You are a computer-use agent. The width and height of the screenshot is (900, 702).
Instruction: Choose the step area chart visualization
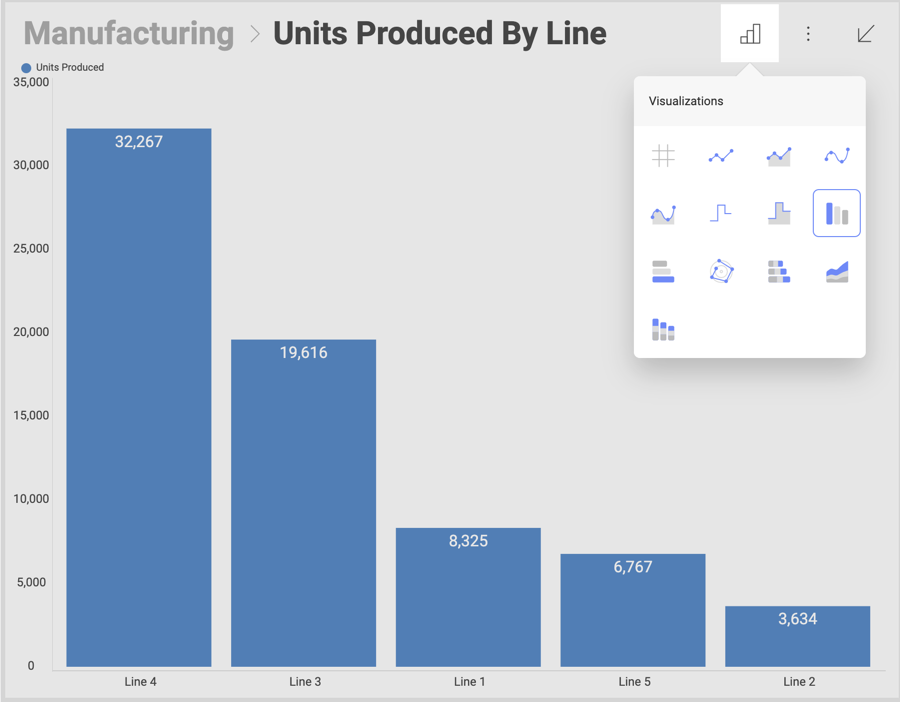tap(779, 213)
